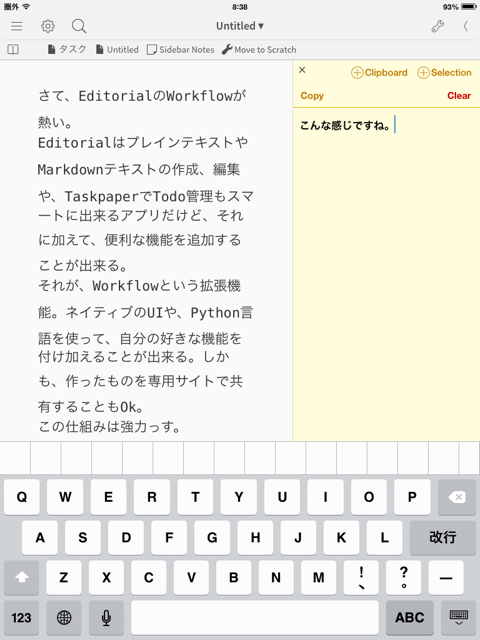
Task: Tap the 改行 return key
Action: pos(442,537)
